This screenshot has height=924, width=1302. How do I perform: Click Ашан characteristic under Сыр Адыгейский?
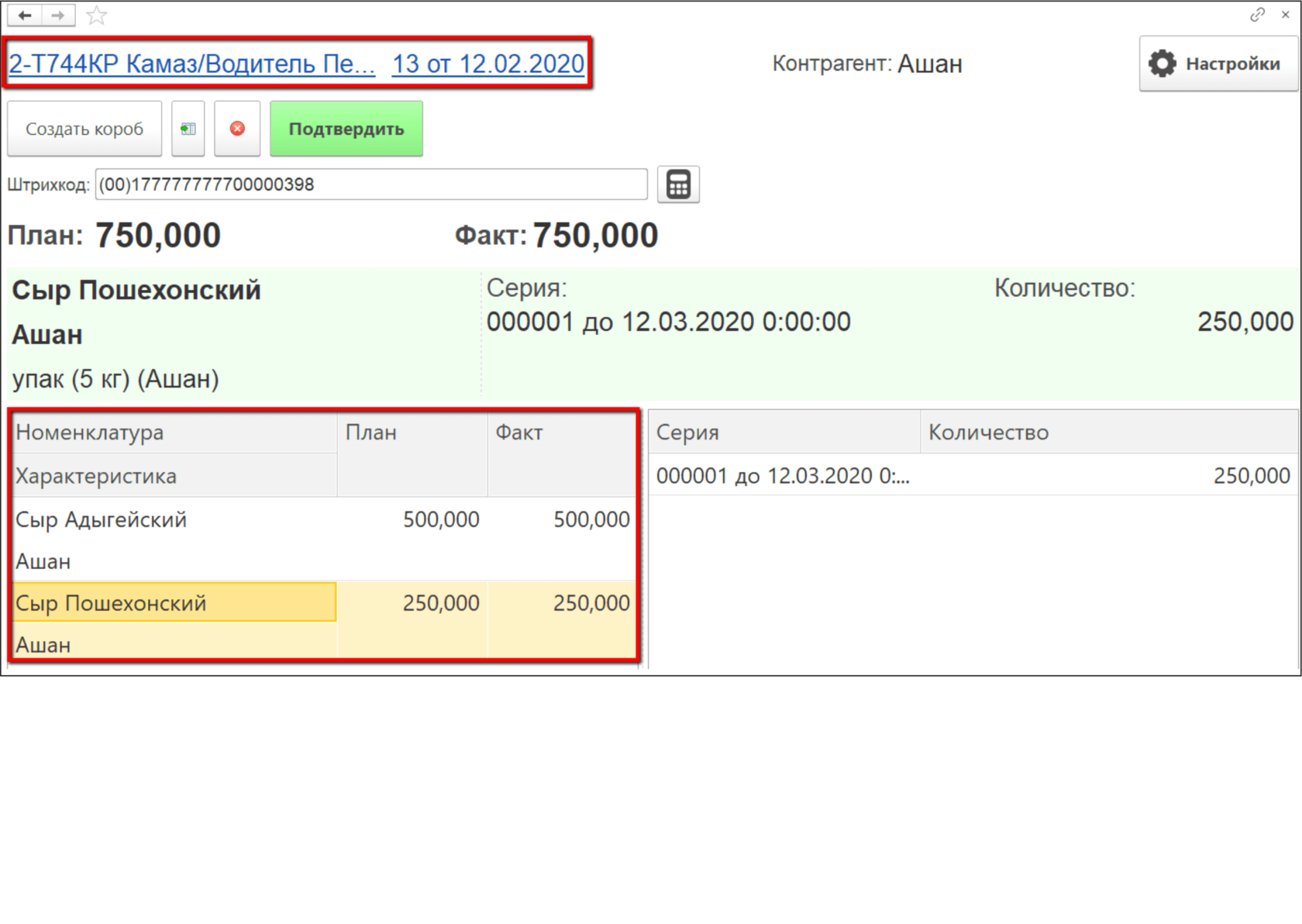click(x=43, y=561)
